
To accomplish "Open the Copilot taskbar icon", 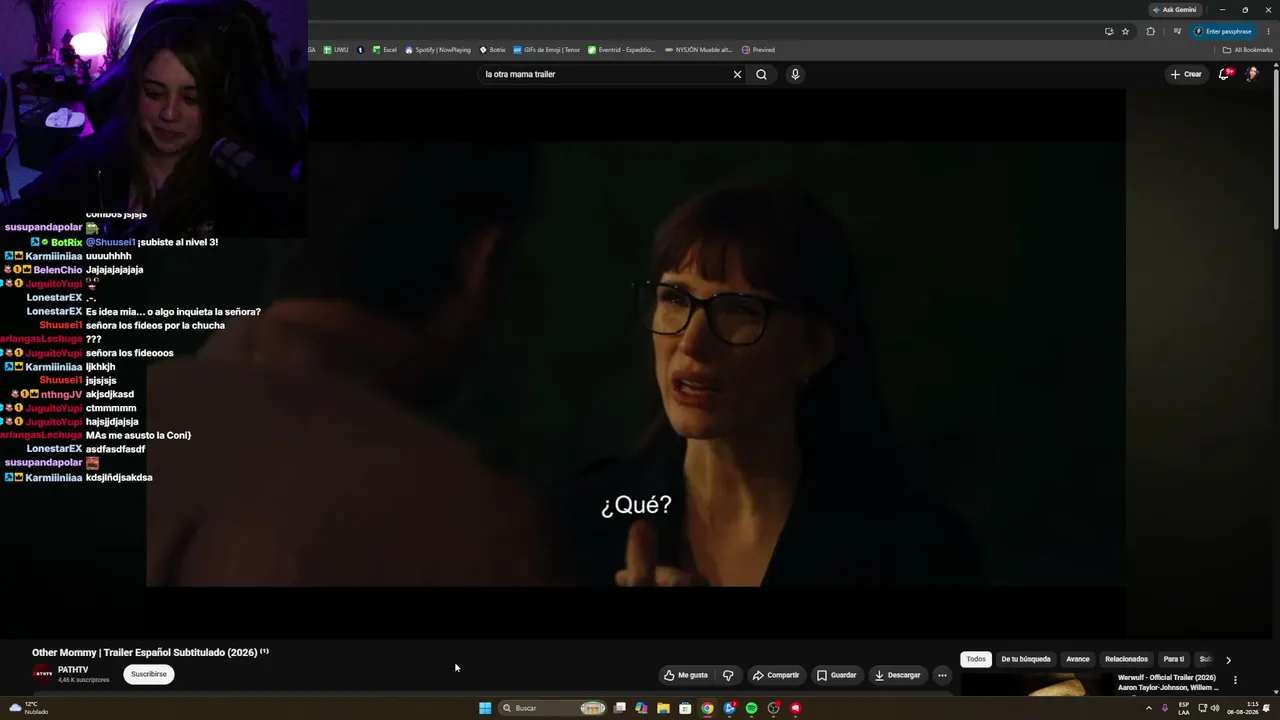I will [641, 708].
